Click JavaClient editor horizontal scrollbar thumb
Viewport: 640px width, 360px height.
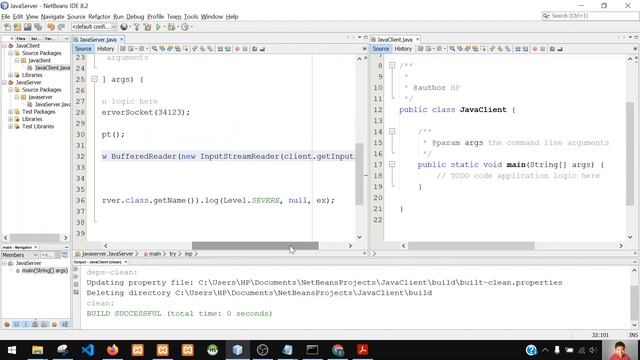471,246
